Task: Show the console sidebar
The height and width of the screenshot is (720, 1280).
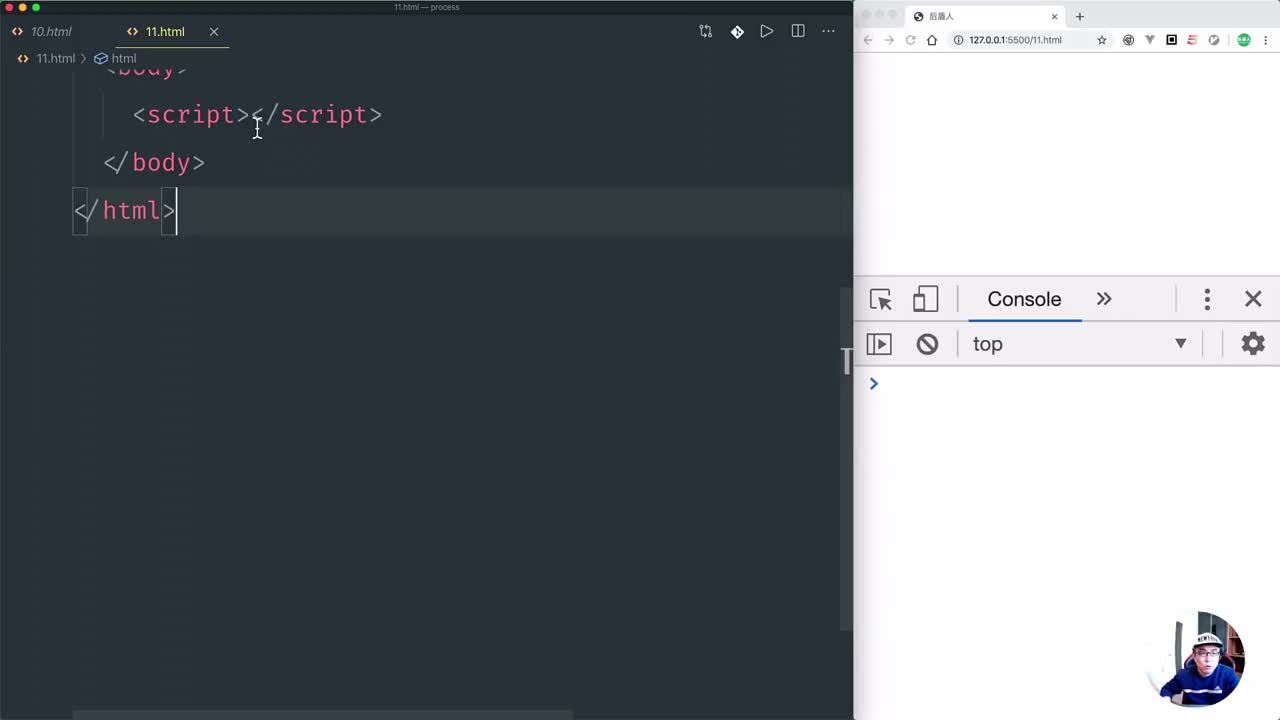Action: point(879,344)
